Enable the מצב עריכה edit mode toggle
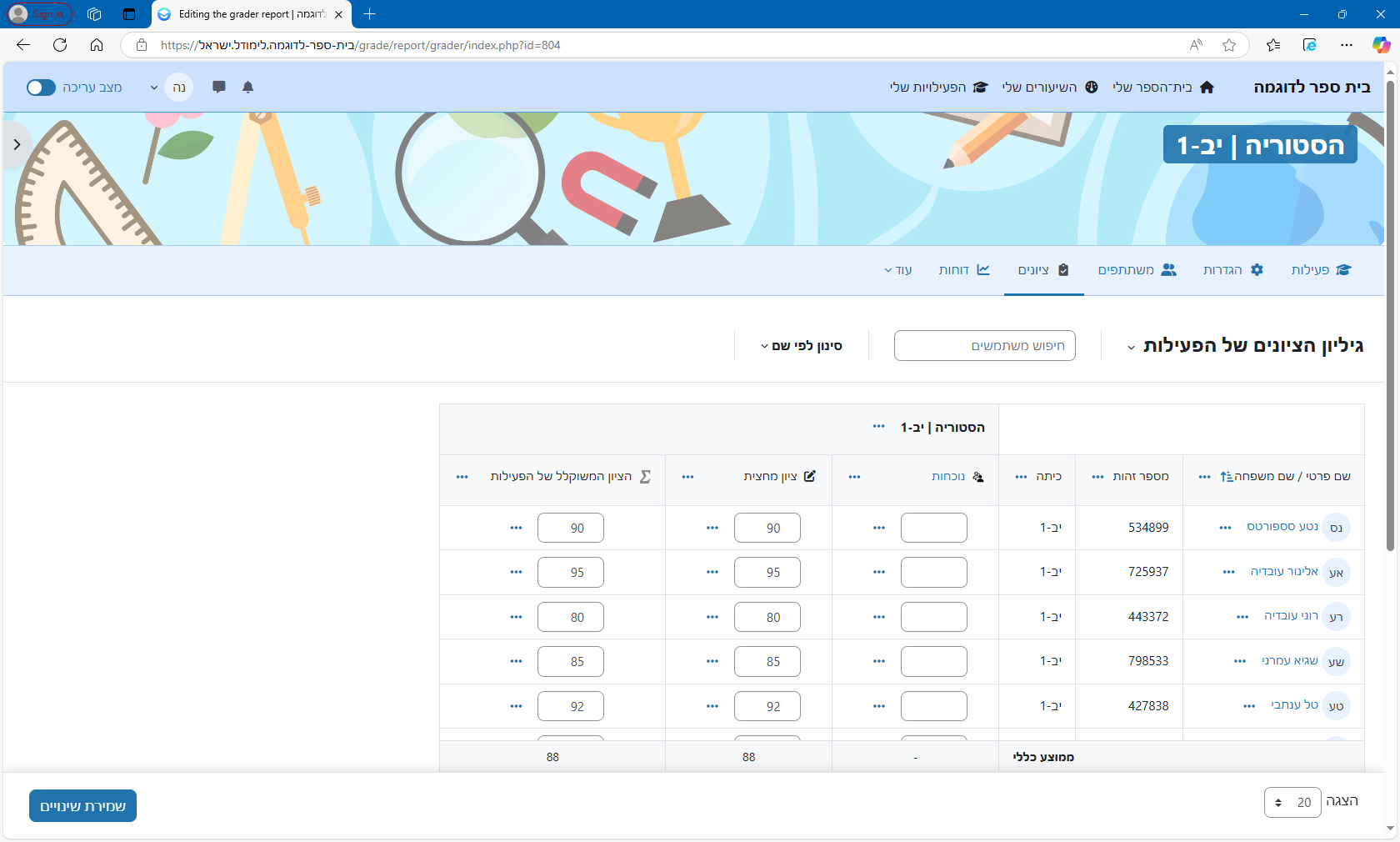 point(40,87)
